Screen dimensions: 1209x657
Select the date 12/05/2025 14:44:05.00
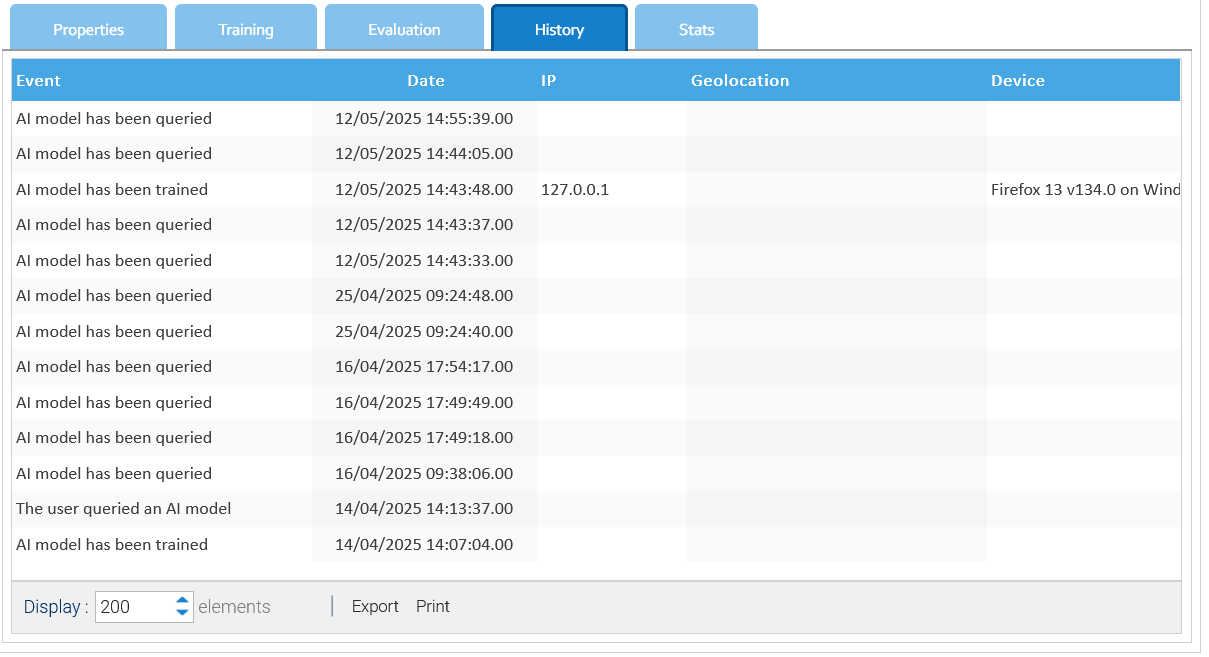pos(424,154)
